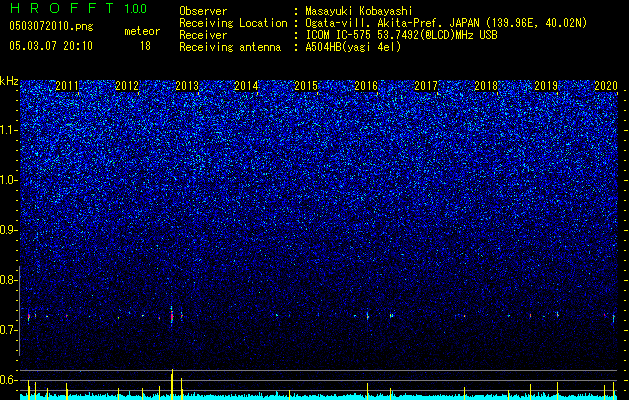The width and height of the screenshot is (629, 400).
Task: Click the meteor count 18
Action: pos(145,46)
